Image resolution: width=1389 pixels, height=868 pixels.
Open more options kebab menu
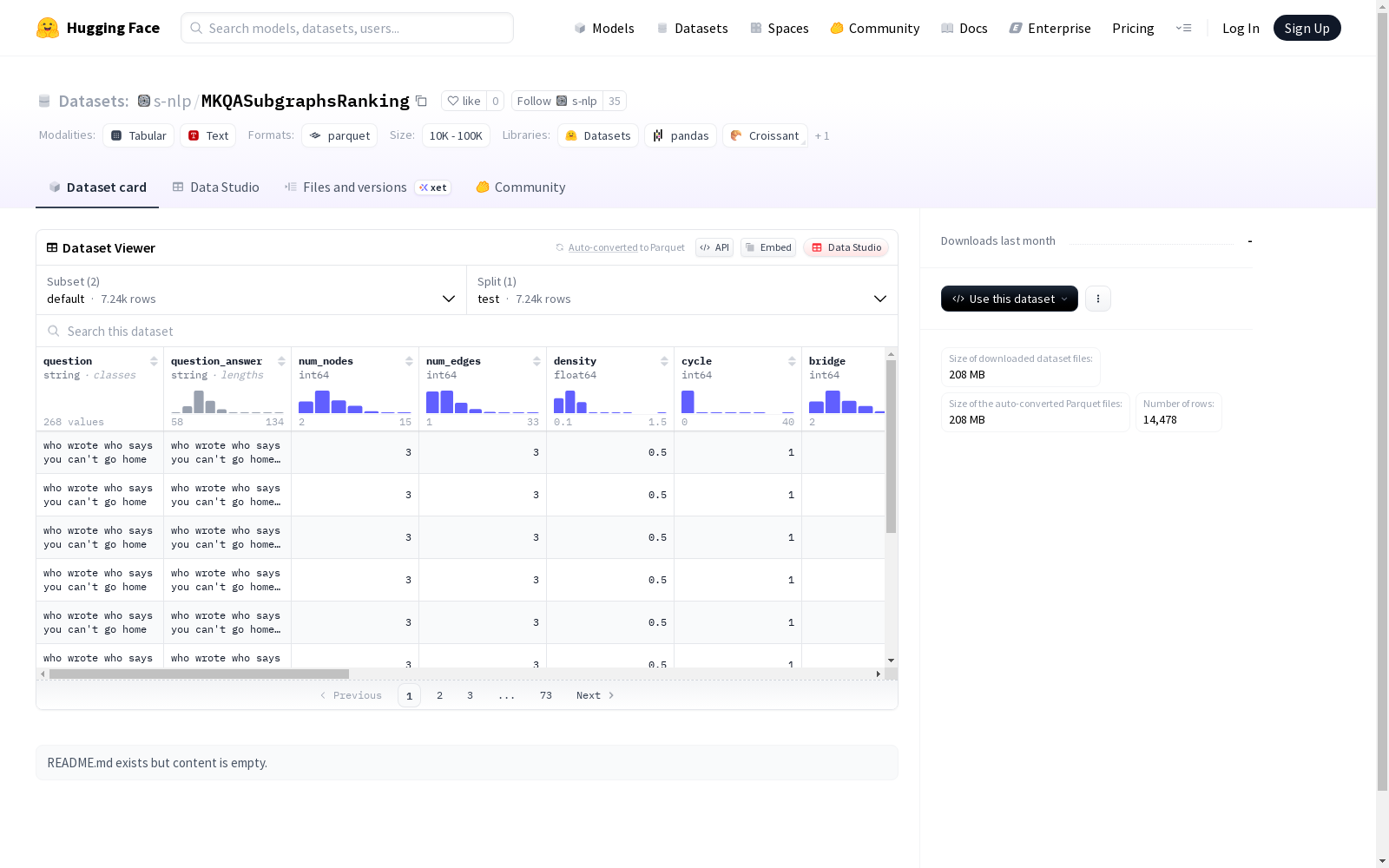point(1098,299)
